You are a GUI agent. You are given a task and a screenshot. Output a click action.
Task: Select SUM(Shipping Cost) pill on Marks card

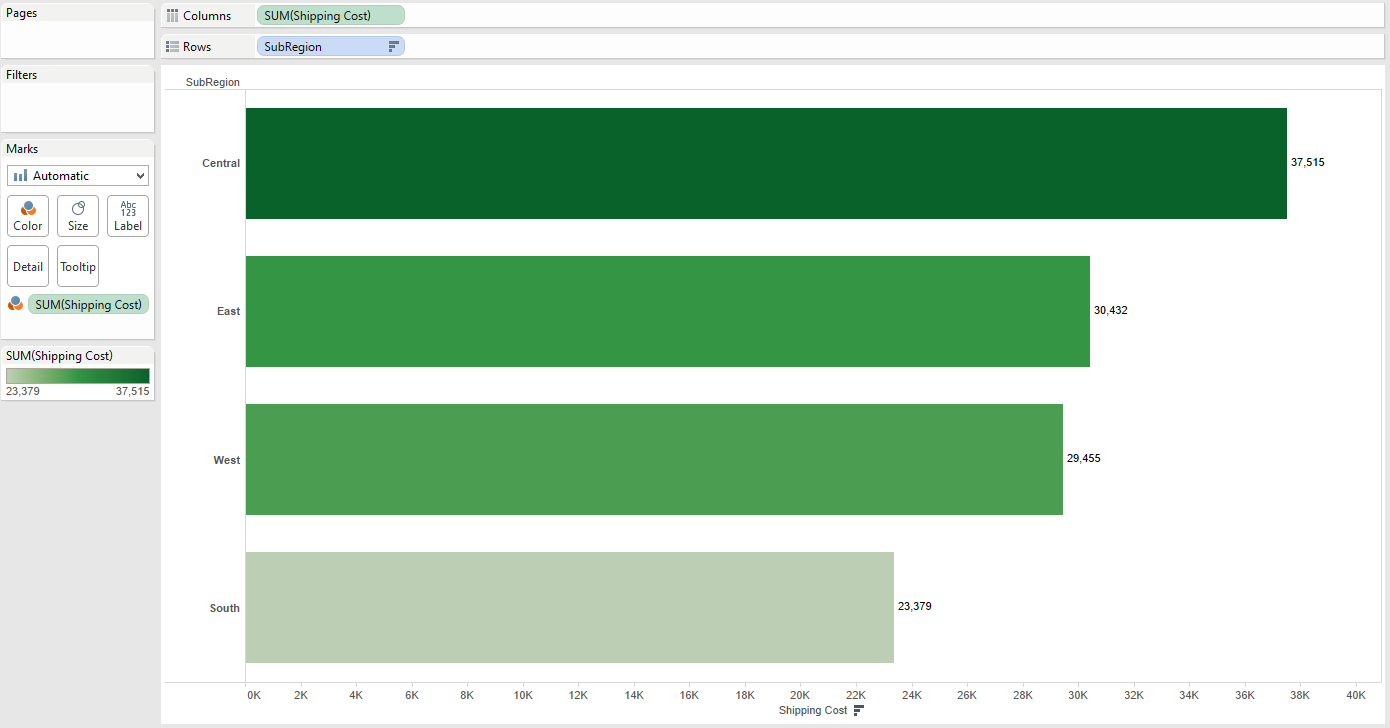coord(88,305)
